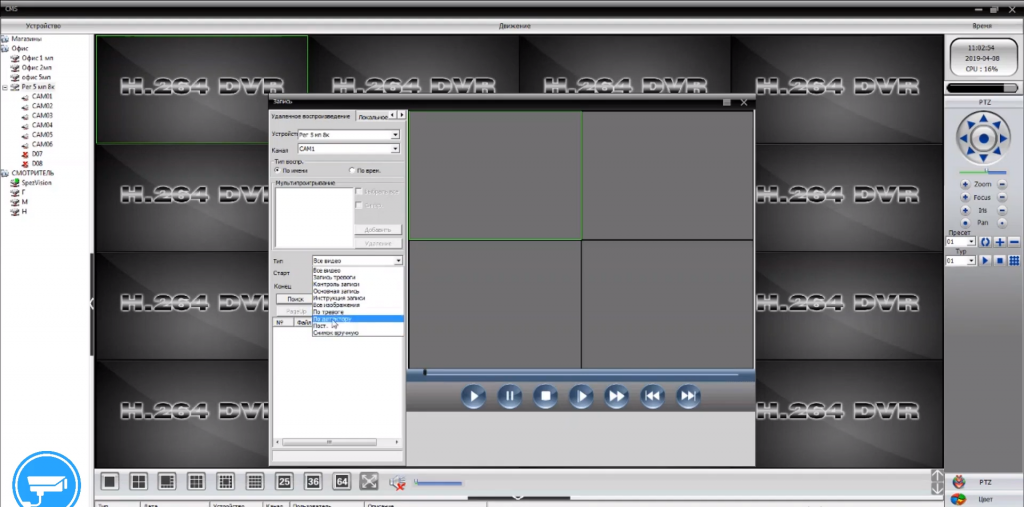Pause the playback

click(509, 396)
